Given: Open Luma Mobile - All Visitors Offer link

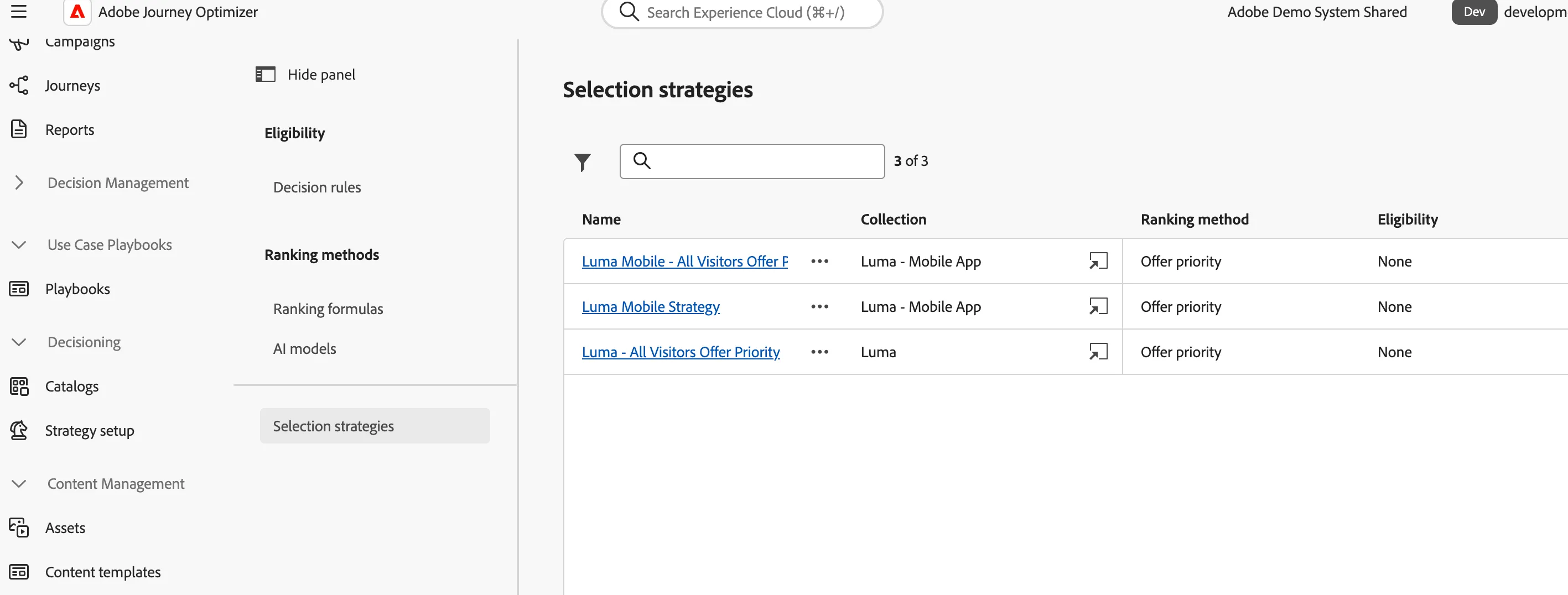Looking at the screenshot, I should pos(685,261).
